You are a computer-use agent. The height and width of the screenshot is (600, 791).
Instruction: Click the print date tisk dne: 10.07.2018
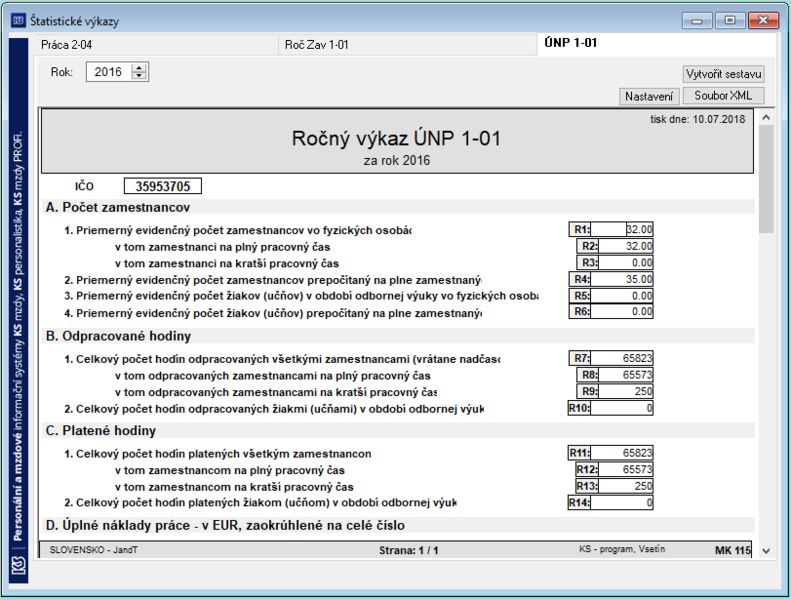[x=697, y=120]
